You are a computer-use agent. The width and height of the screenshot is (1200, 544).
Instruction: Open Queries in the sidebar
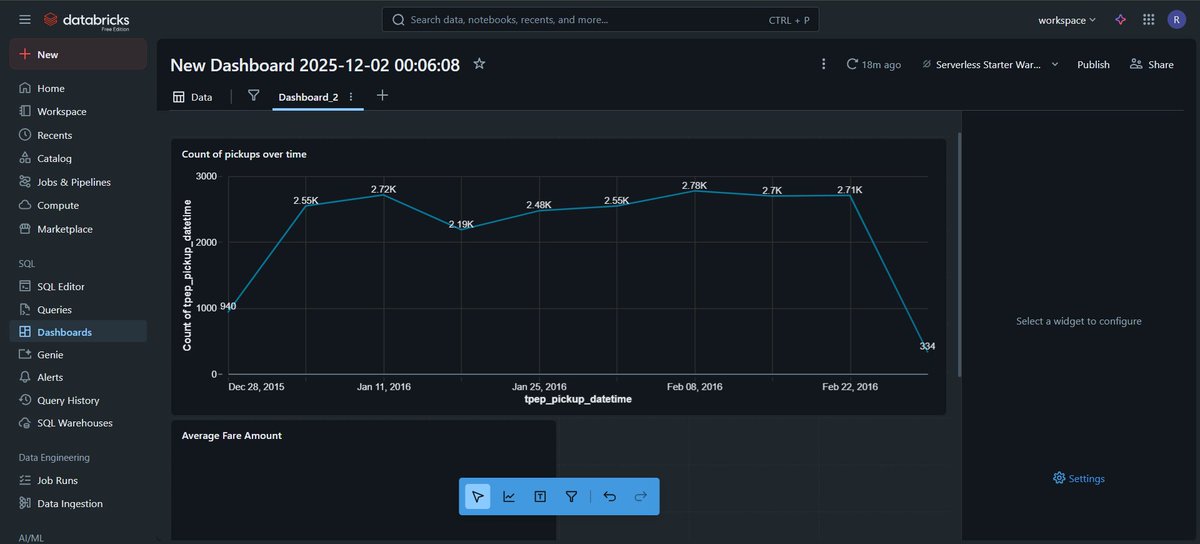coord(78,309)
